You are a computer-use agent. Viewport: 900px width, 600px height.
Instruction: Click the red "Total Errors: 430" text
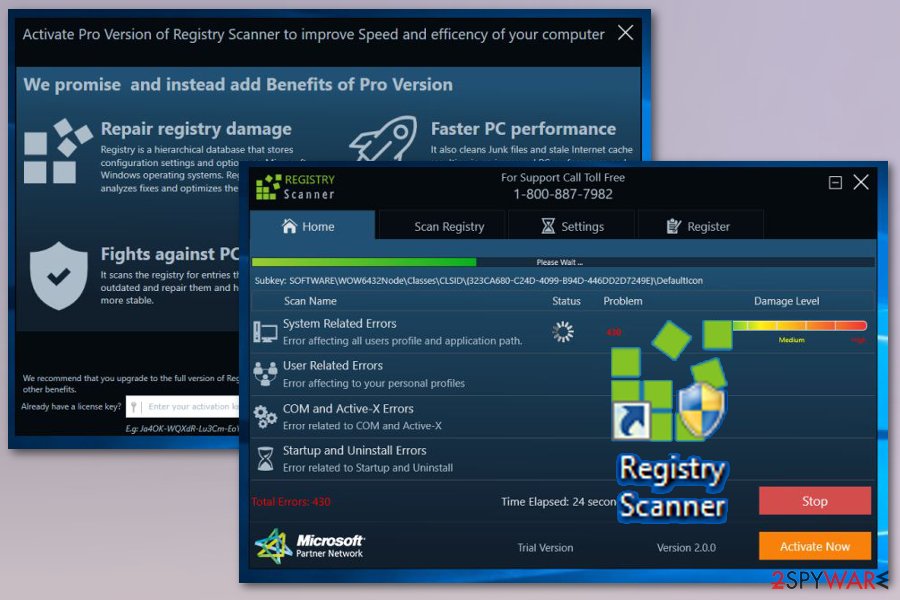coord(291,501)
